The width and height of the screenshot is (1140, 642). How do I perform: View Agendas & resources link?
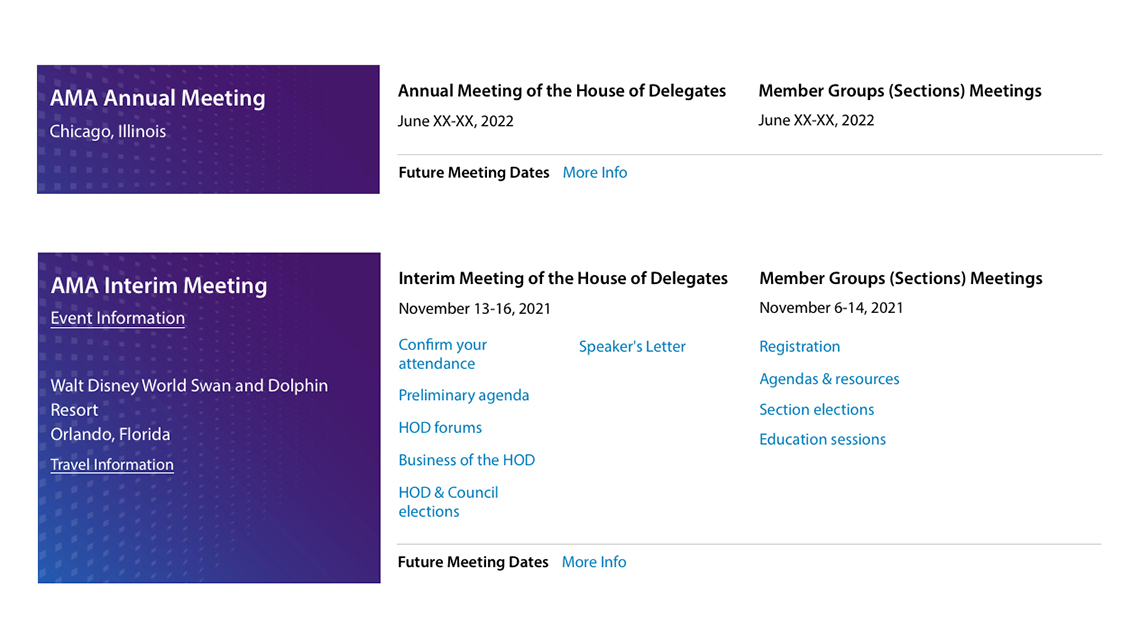829,379
